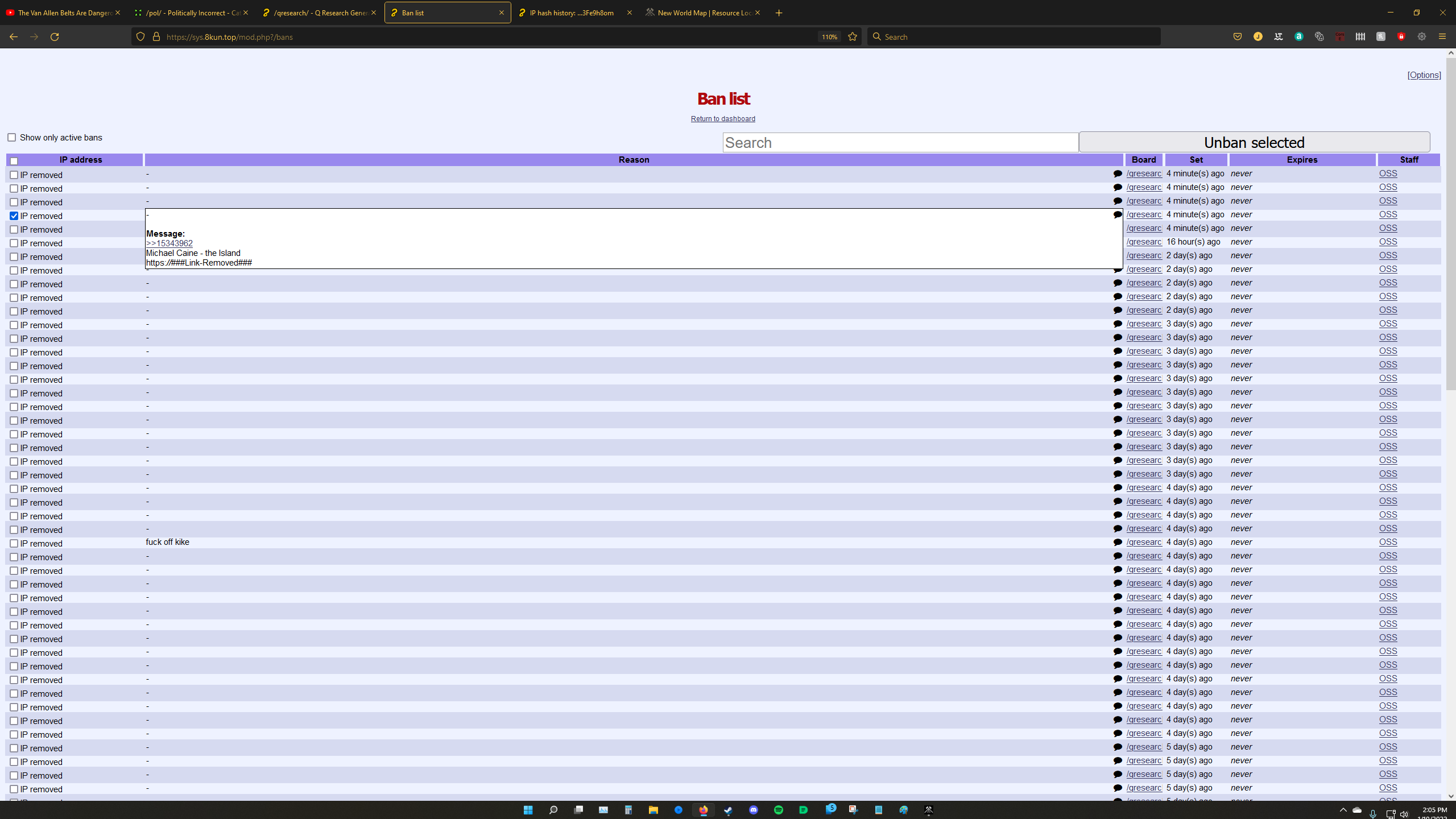This screenshot has width=1456, height=819.
Task: Switch to the IP hash history tab
Action: pyautogui.click(x=576, y=13)
